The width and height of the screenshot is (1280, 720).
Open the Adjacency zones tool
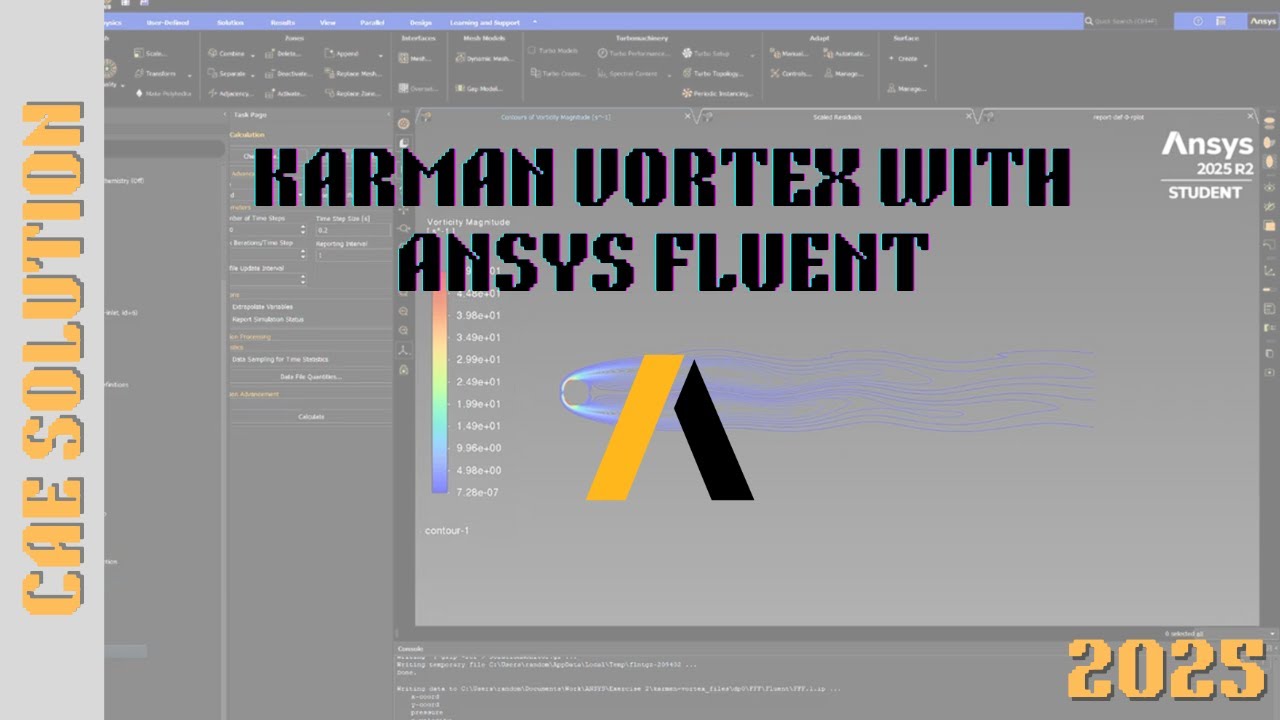pos(230,93)
